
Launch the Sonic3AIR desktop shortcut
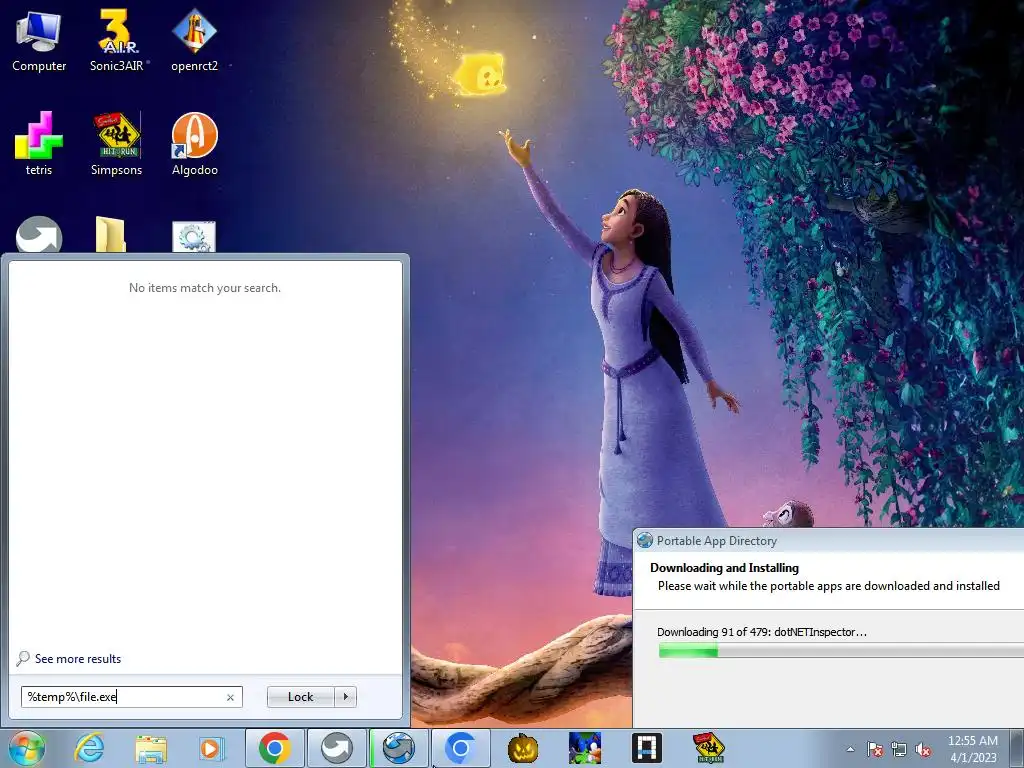pos(117,40)
